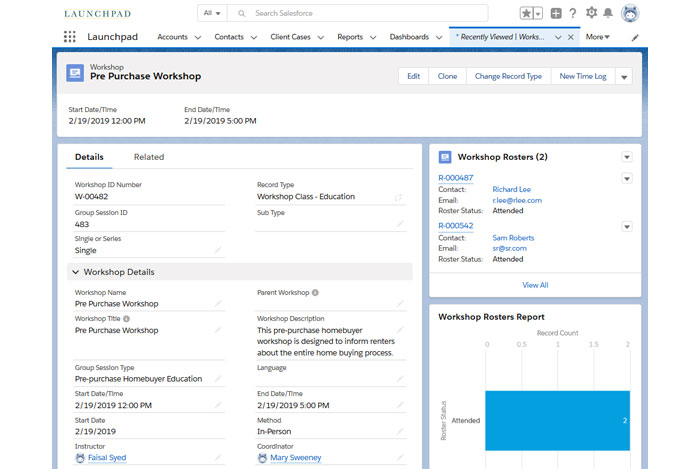Click the Edit button
700x469 pixels.
[413, 76]
